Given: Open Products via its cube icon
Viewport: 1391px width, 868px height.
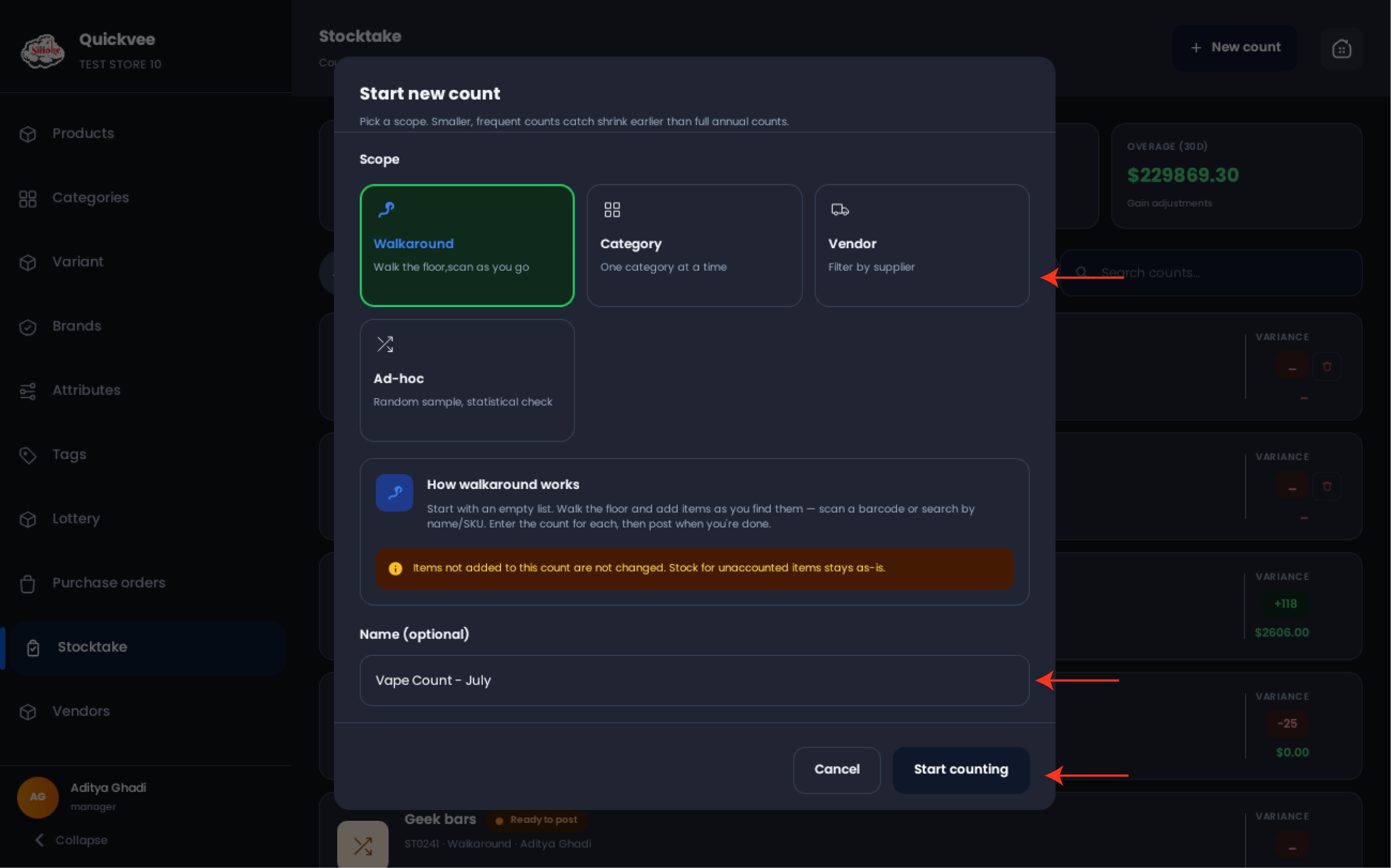Looking at the screenshot, I should click(x=28, y=134).
